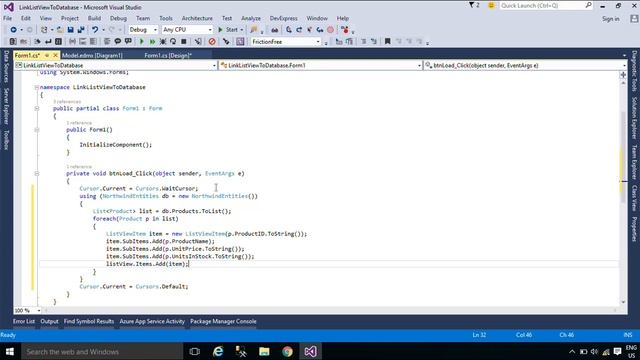
Task: Click the yellow feedback smiley icon
Action: coord(491,6)
